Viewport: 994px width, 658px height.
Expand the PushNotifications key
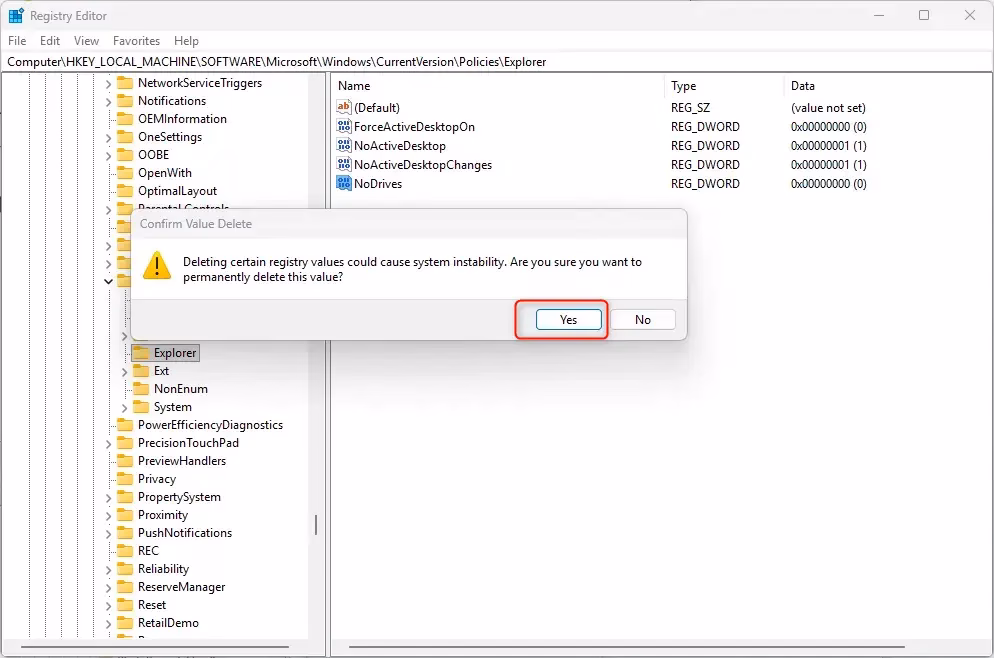(110, 532)
